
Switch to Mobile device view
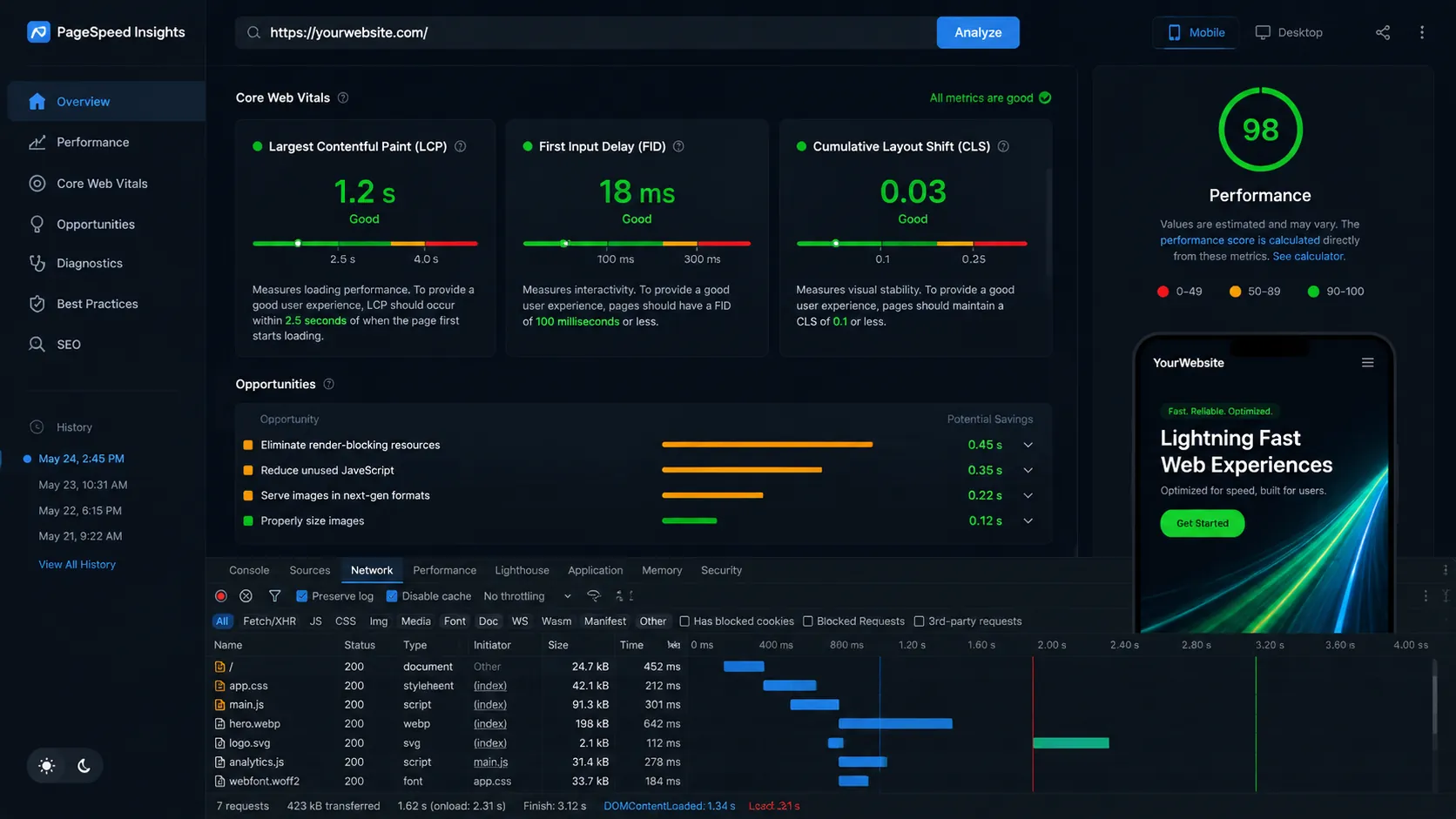click(x=1196, y=32)
